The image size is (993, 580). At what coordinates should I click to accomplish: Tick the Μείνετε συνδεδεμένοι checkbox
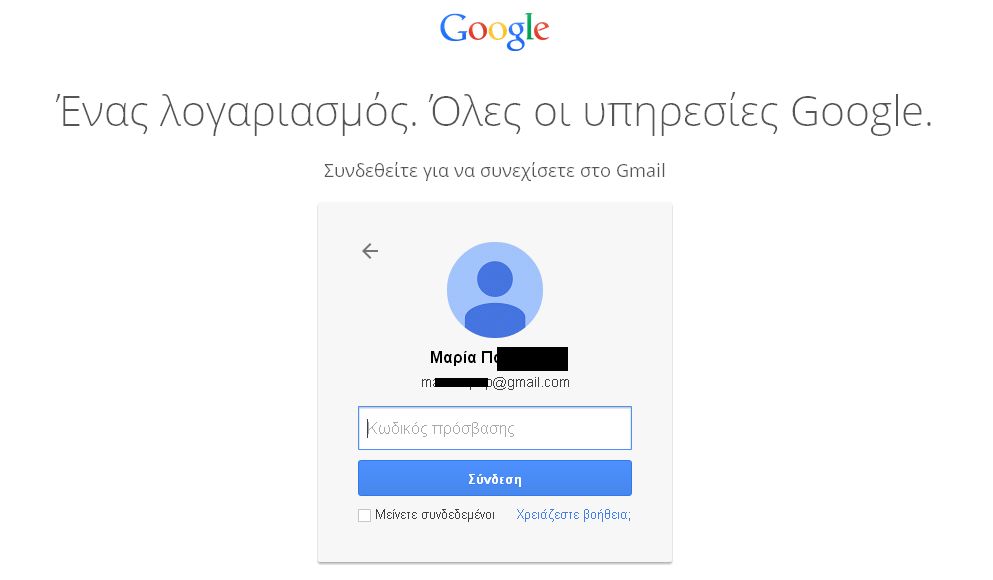coord(364,515)
